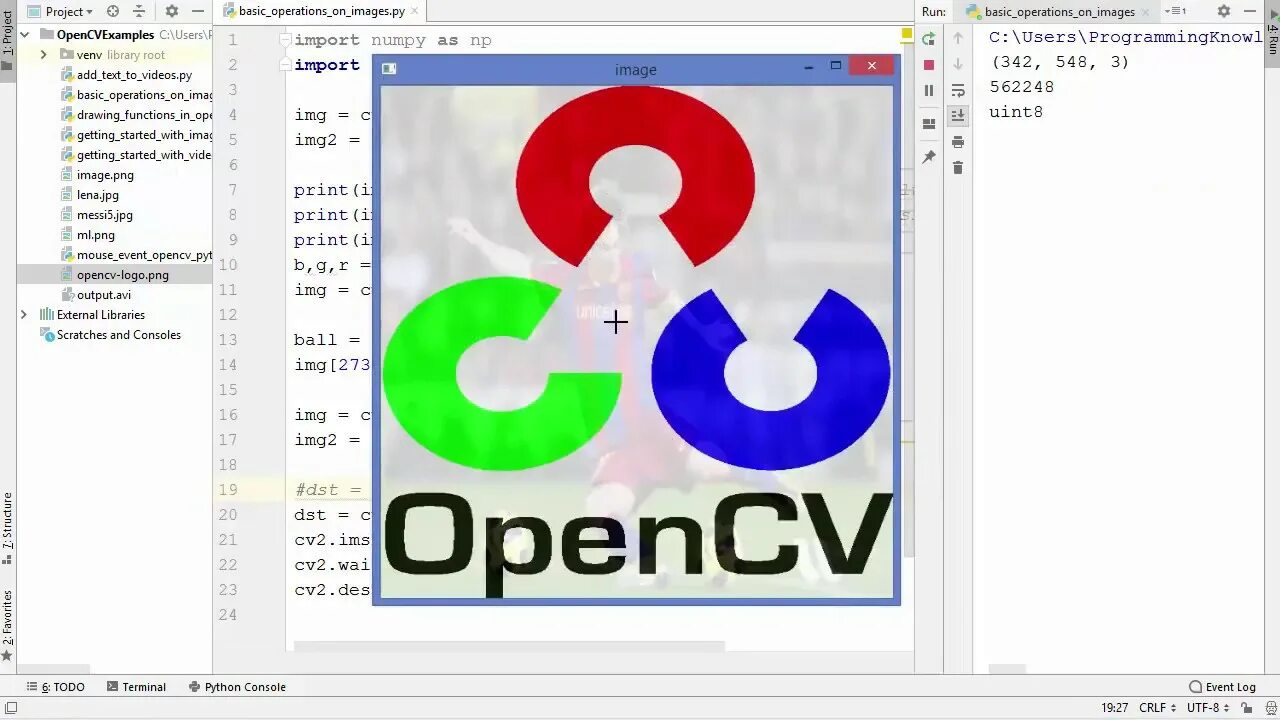Stop the running process with red square

[928, 64]
